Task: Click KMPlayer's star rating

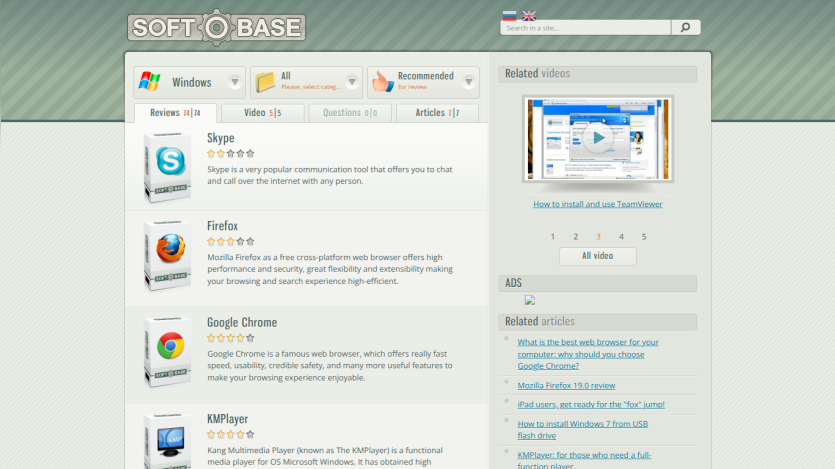Action: point(231,434)
